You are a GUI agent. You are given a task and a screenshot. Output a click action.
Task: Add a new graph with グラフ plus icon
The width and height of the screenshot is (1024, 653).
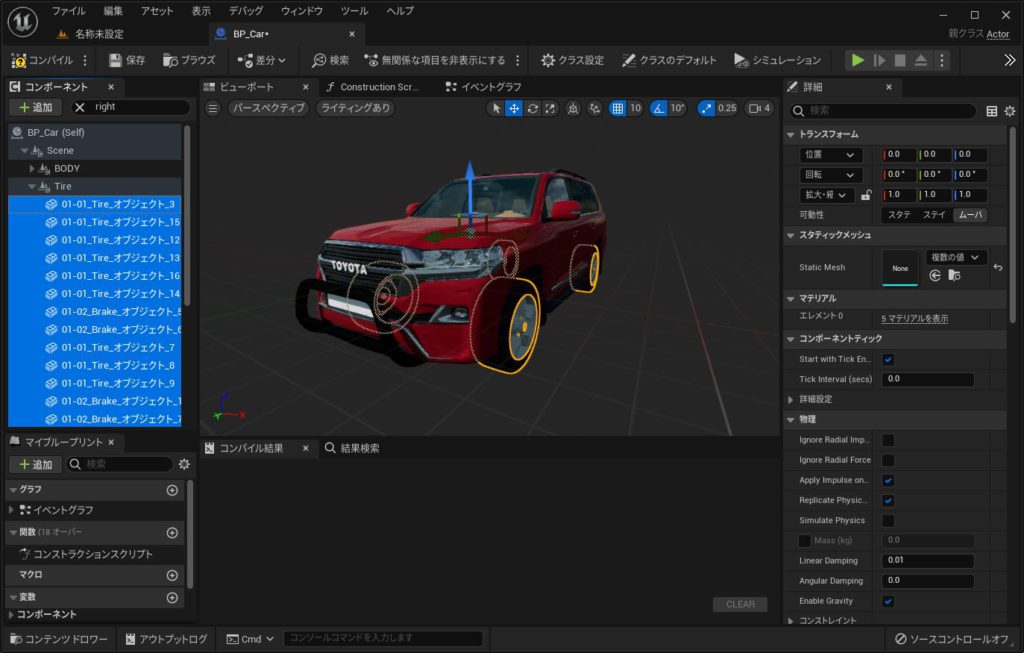pyautogui.click(x=172, y=490)
